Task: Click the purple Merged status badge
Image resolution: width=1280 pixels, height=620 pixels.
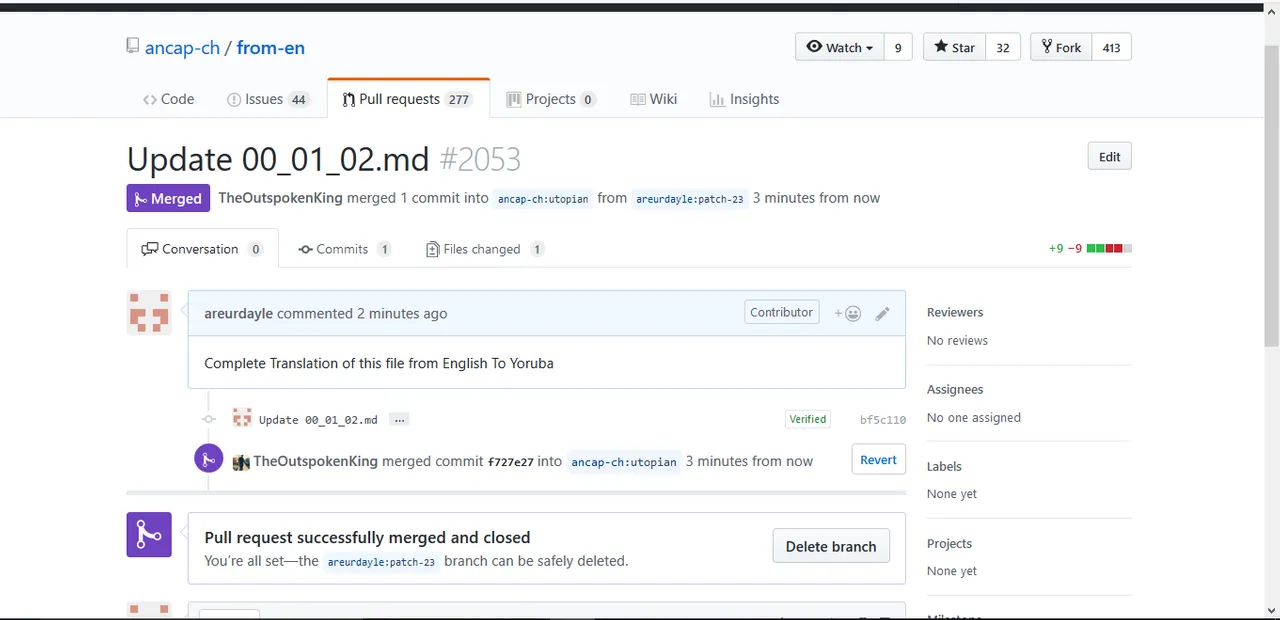Action: [168, 198]
